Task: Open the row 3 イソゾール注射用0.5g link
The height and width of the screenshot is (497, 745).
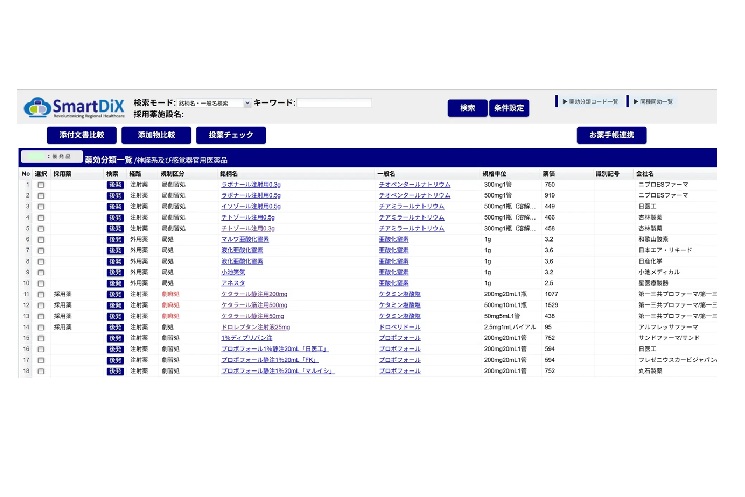Action: point(251,206)
